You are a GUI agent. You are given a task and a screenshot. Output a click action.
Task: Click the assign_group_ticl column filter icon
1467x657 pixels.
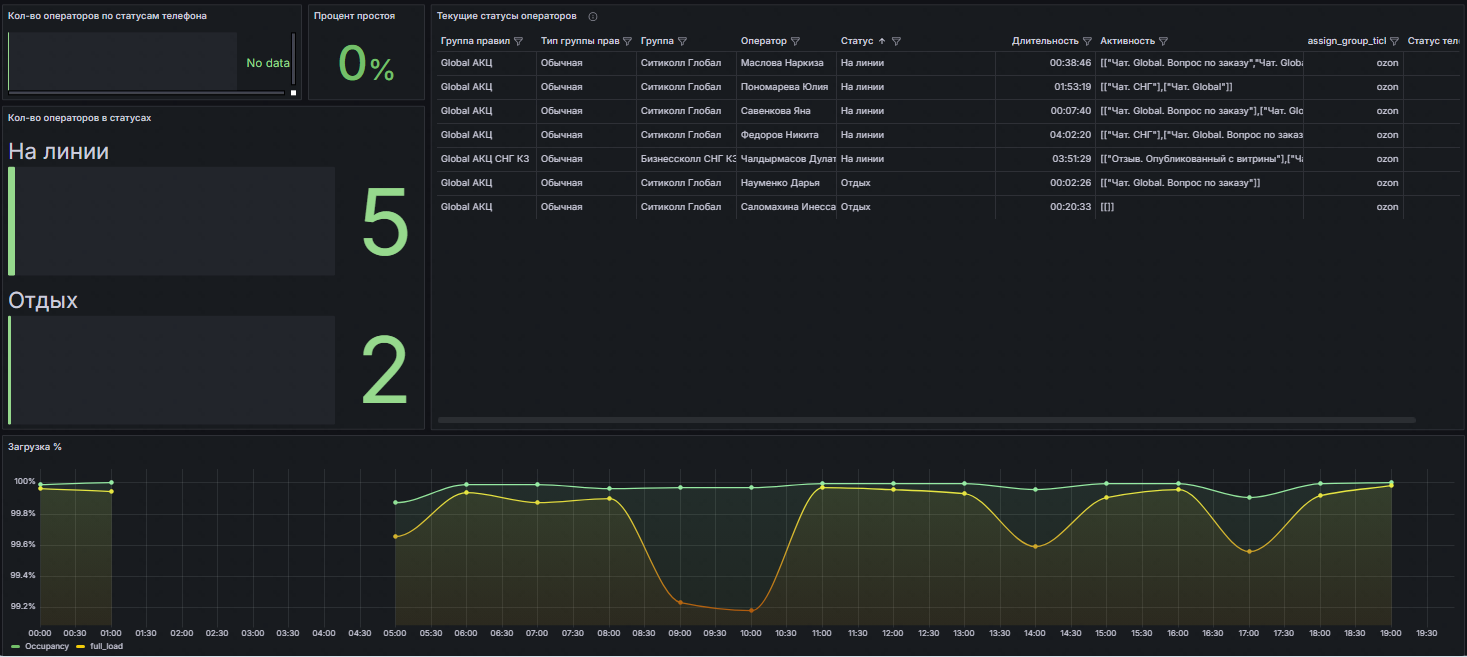tap(1394, 42)
